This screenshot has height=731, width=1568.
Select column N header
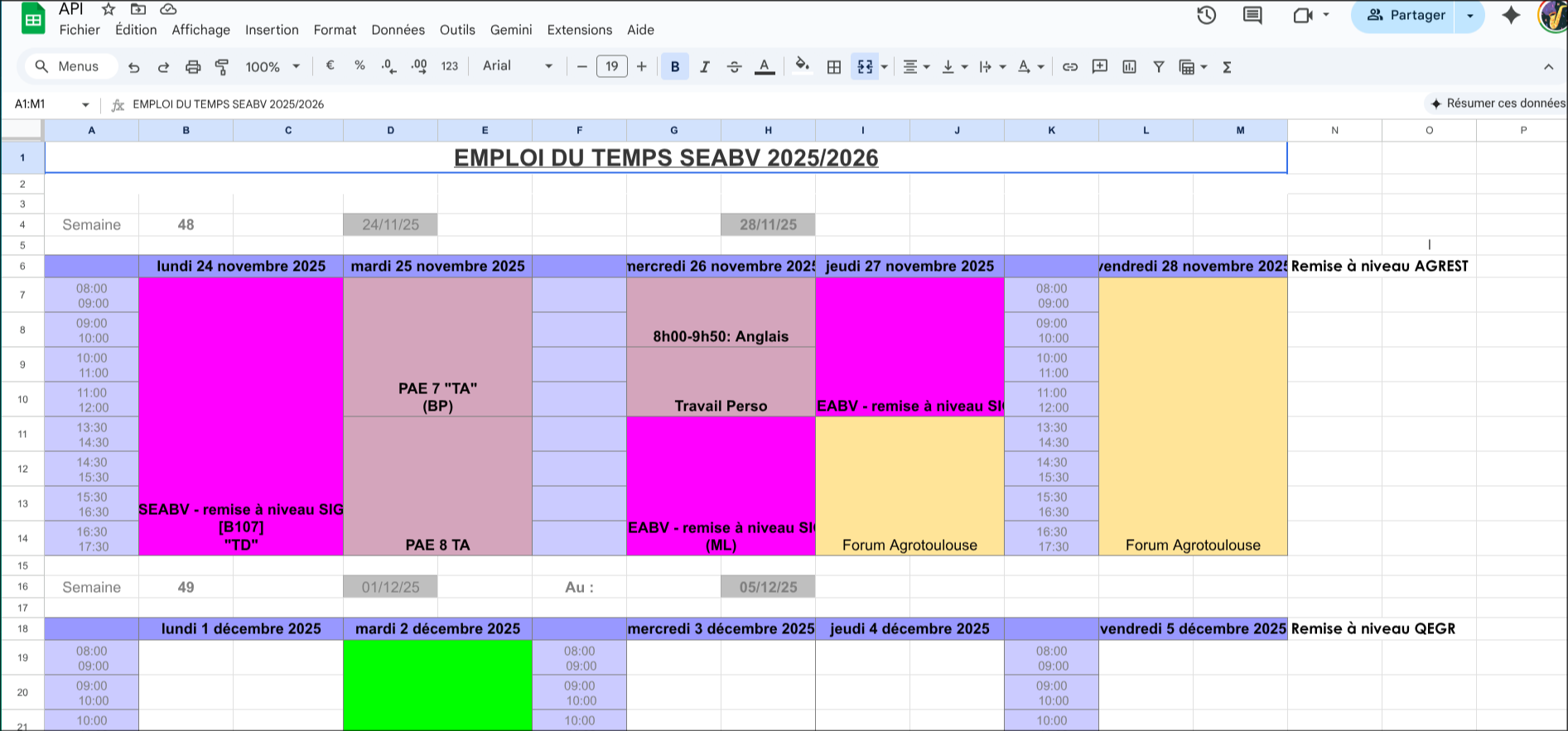click(x=1334, y=130)
